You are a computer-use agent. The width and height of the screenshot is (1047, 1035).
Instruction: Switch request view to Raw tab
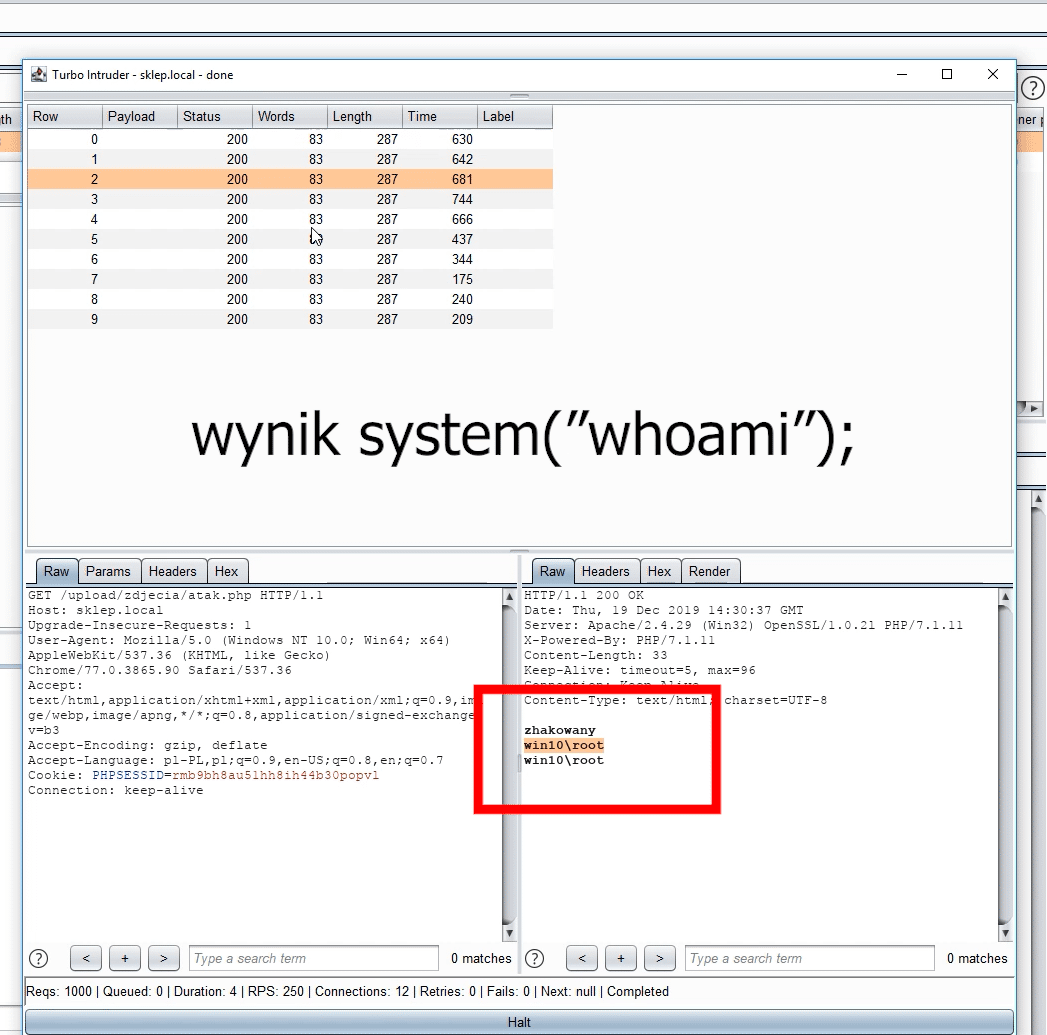point(56,571)
